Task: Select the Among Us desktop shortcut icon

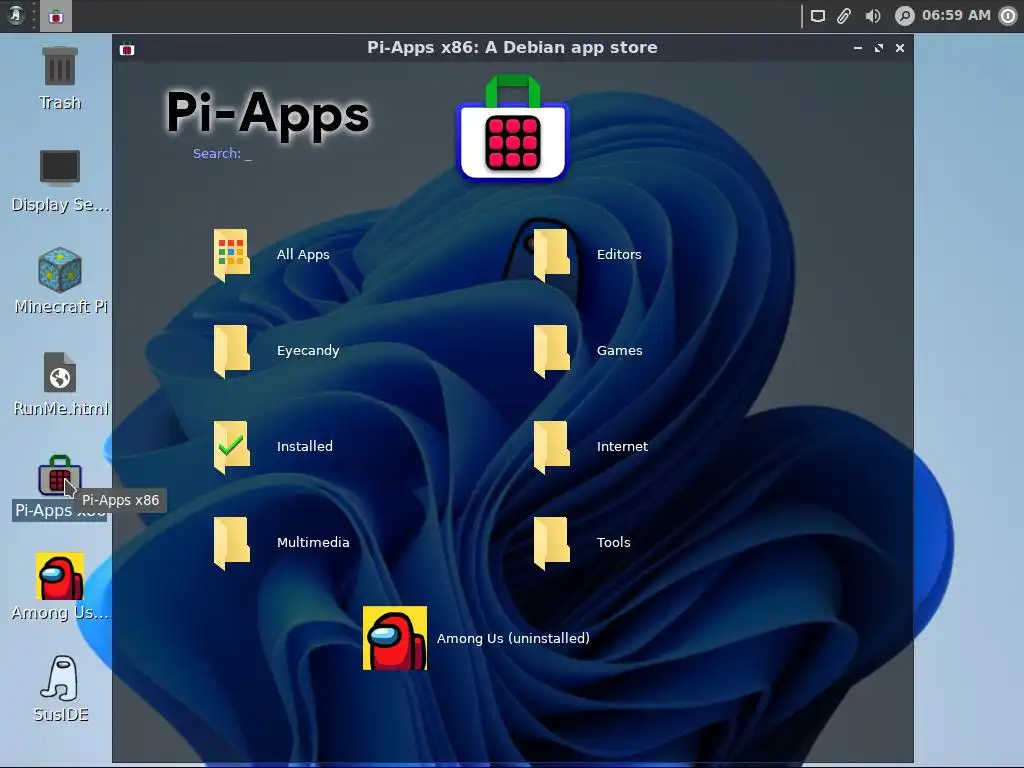Action: 60,577
